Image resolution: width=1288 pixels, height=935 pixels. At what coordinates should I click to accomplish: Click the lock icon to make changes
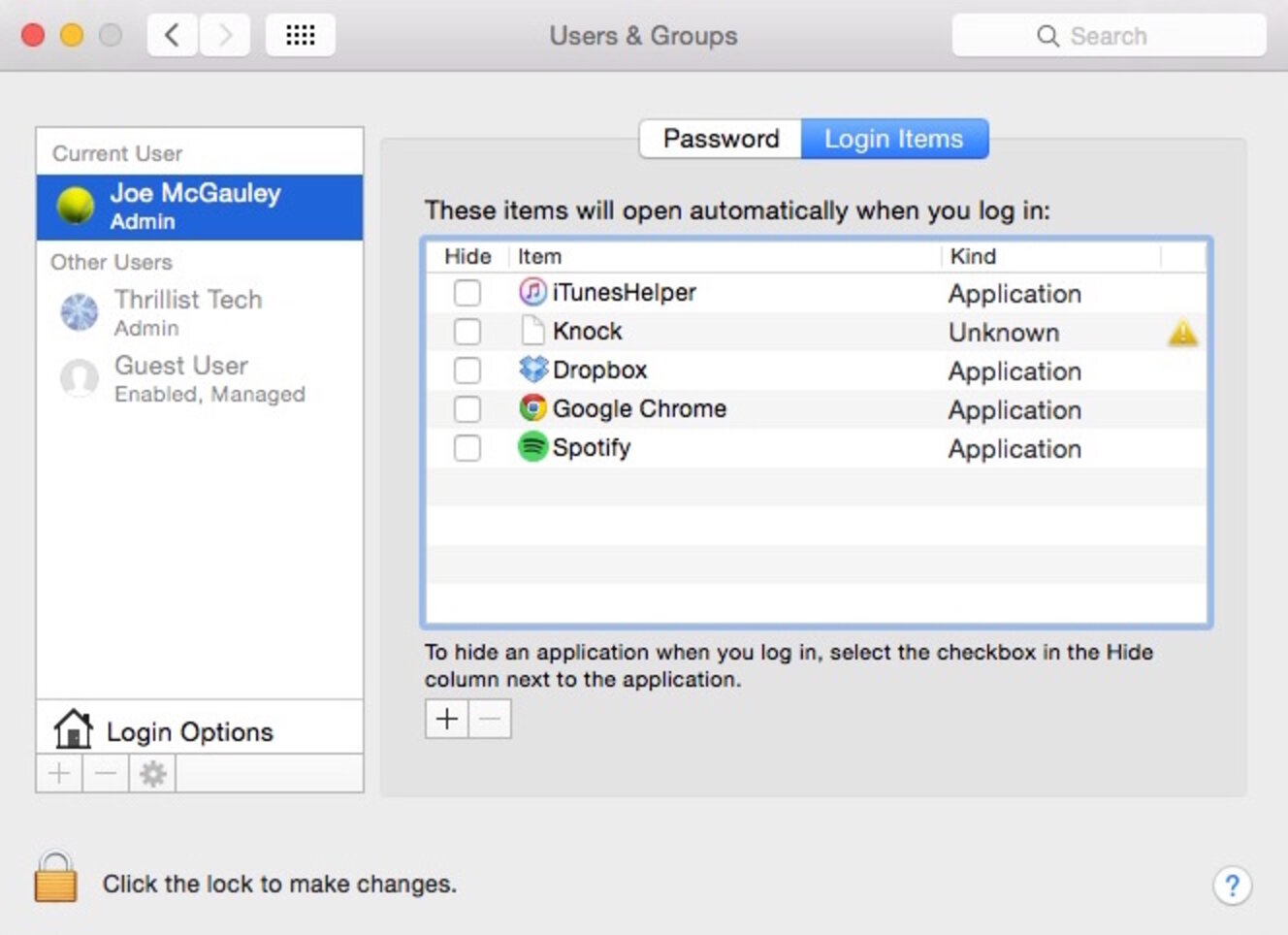click(x=55, y=878)
